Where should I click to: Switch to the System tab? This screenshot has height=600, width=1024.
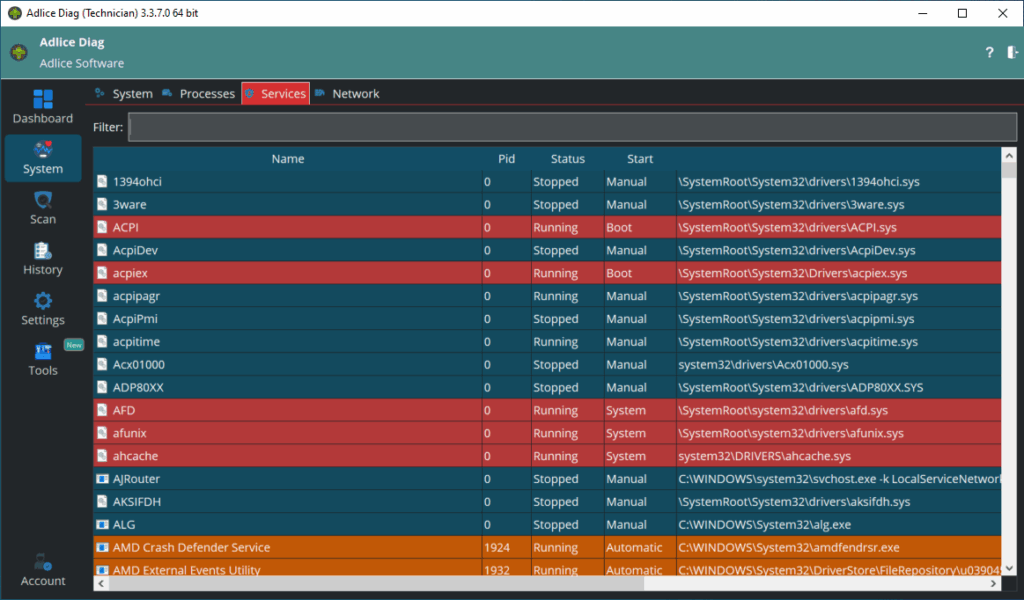pyautogui.click(x=132, y=94)
